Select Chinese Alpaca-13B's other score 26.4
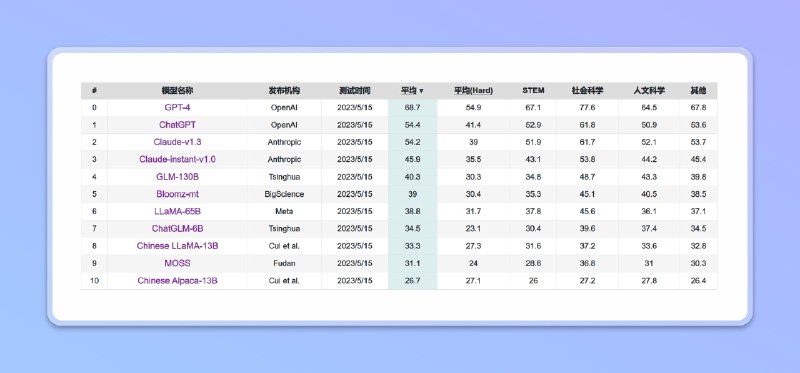The height and width of the screenshot is (373, 800). 698,281
